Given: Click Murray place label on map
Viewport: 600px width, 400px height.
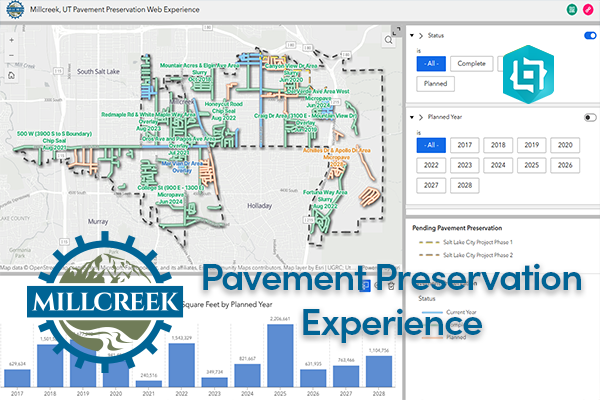Looking at the screenshot, I should tap(98, 222).
